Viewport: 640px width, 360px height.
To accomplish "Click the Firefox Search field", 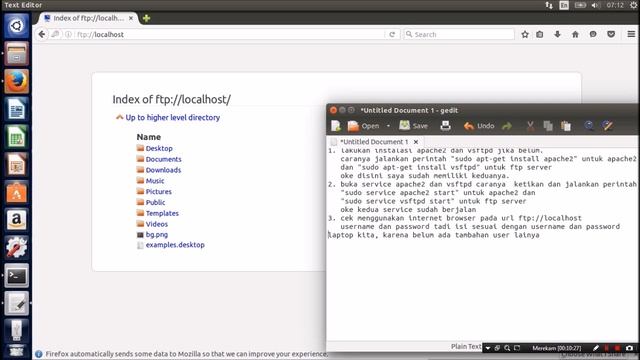I will (x=459, y=34).
